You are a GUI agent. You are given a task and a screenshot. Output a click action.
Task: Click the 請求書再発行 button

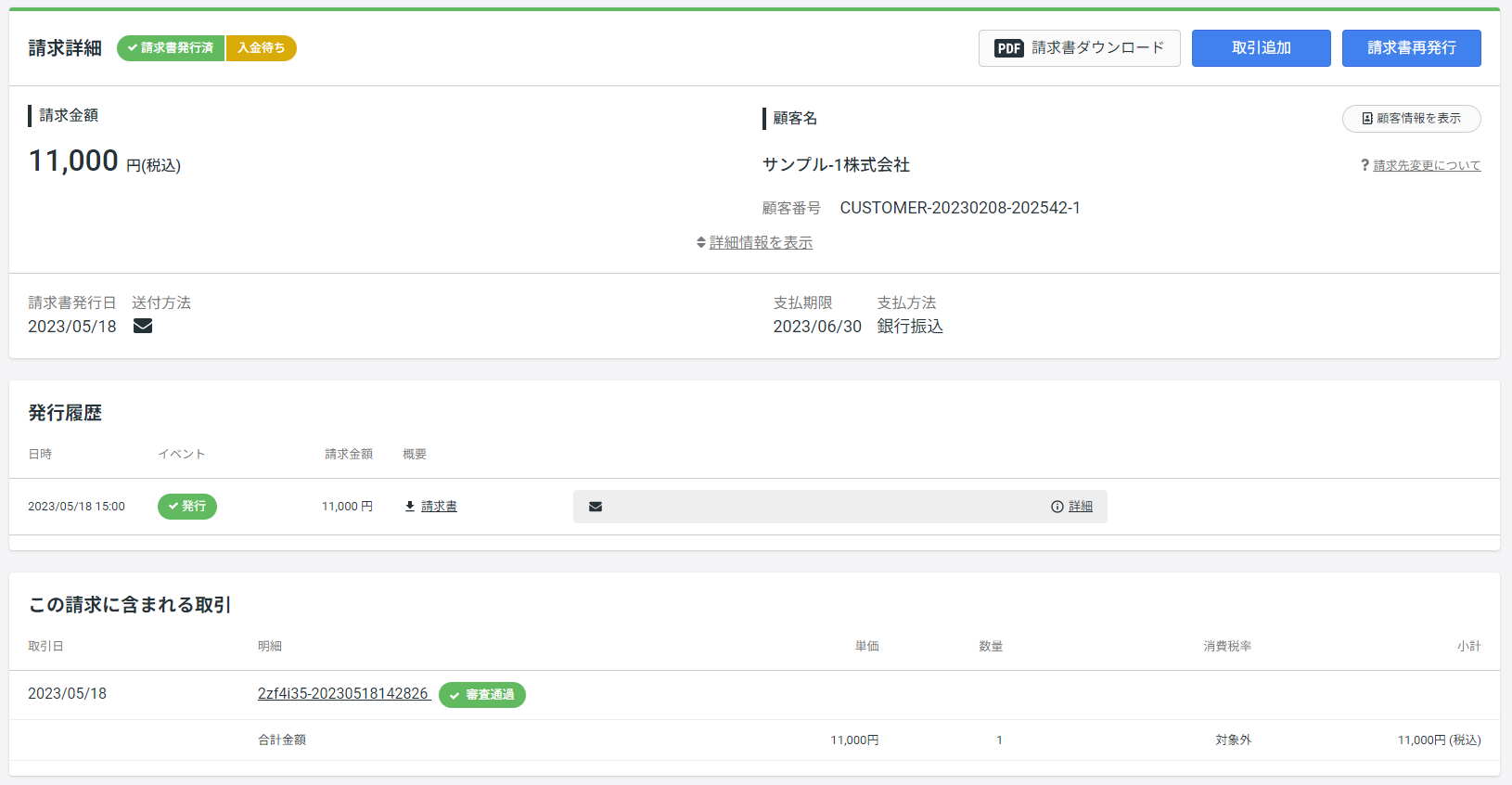[1412, 48]
